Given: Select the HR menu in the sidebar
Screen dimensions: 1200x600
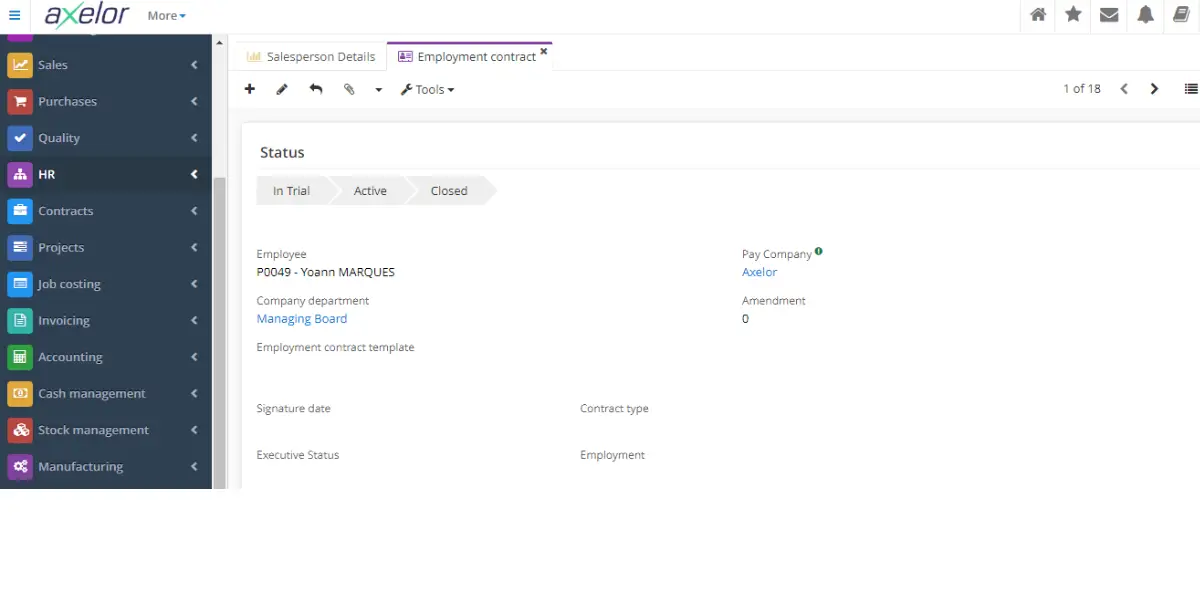Looking at the screenshot, I should [x=47, y=174].
